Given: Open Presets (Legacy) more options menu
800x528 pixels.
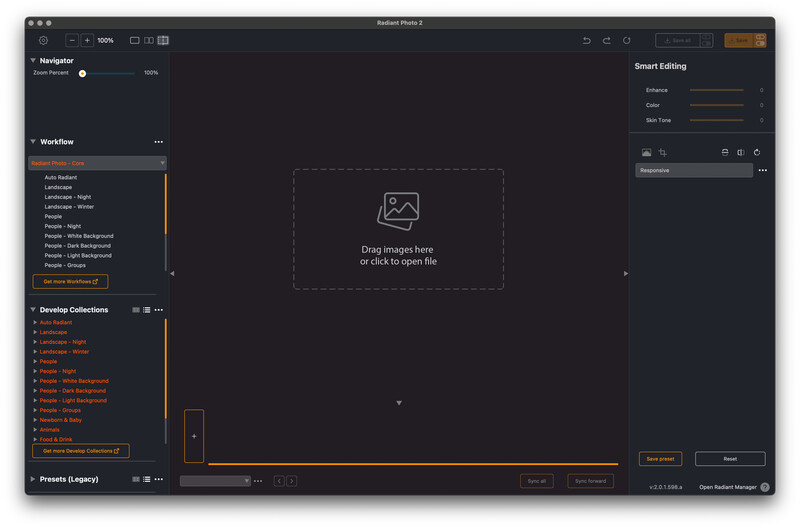Looking at the screenshot, I should [159, 479].
